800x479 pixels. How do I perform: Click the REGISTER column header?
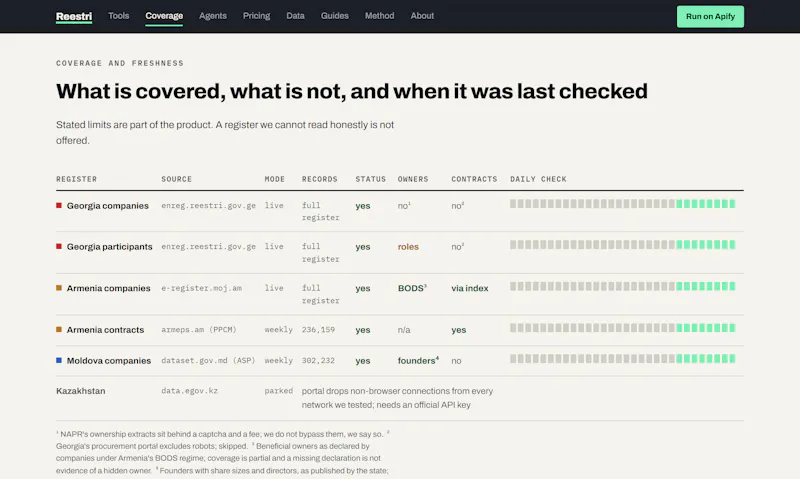(77, 179)
